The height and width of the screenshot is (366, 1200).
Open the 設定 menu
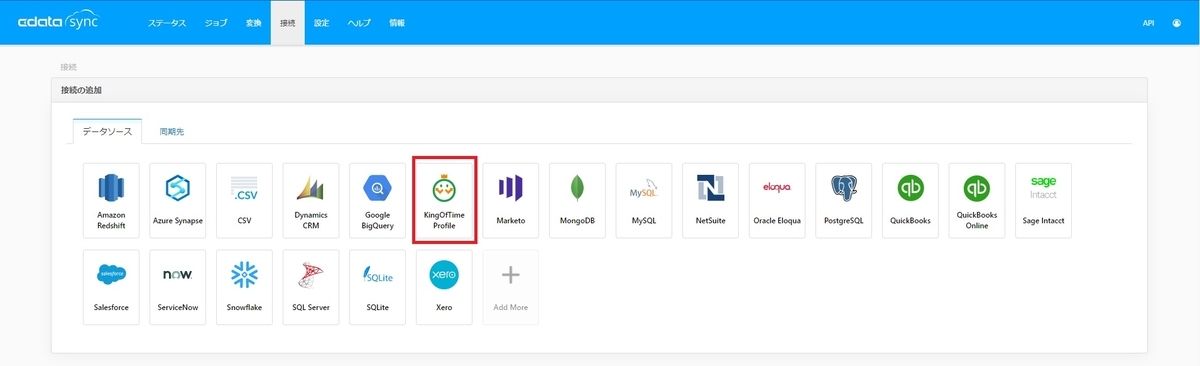pos(321,22)
